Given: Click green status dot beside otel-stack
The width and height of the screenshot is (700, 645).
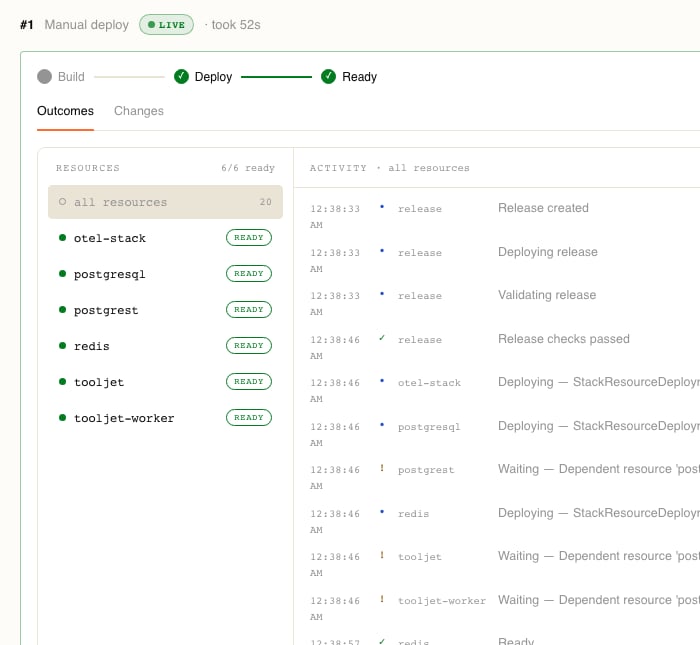Looking at the screenshot, I should (x=62, y=237).
